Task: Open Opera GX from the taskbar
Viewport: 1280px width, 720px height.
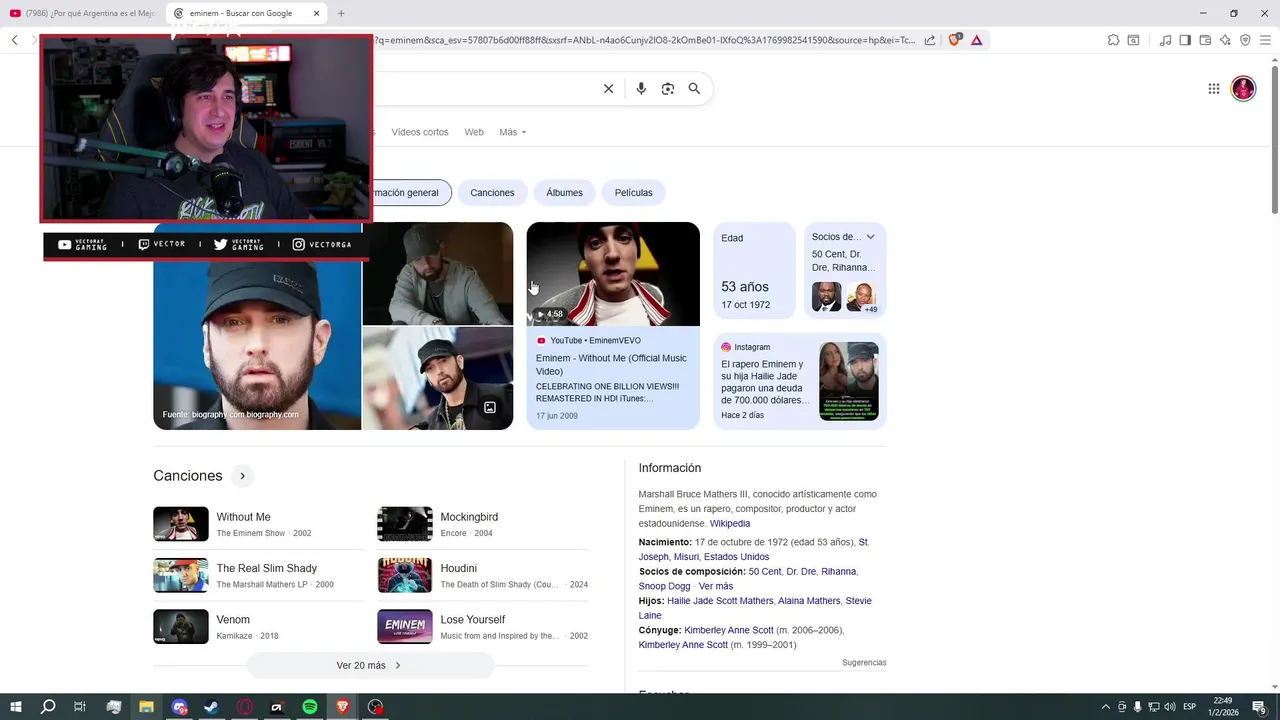Action: (245, 707)
